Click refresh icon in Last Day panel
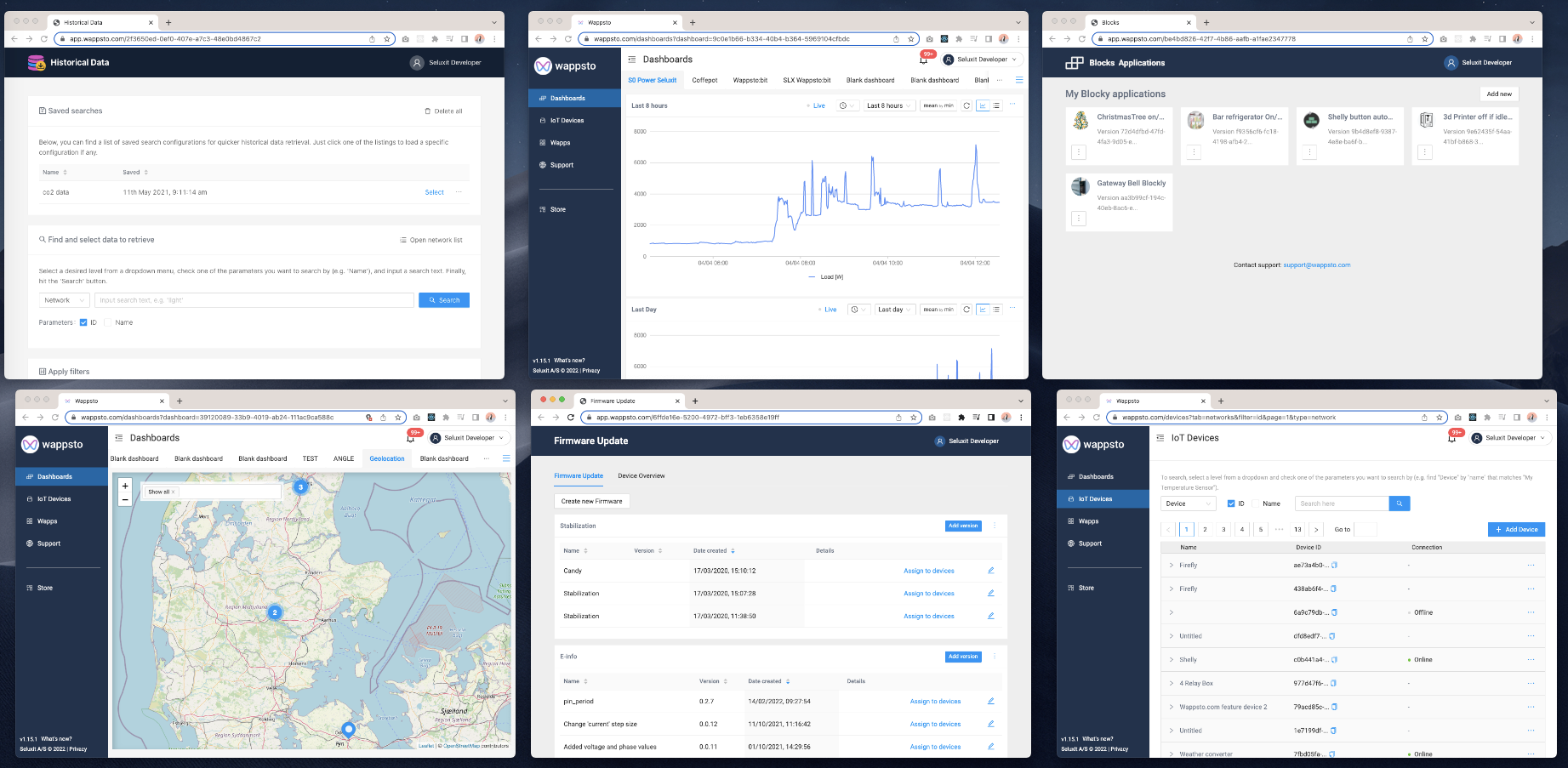 pyautogui.click(x=966, y=310)
